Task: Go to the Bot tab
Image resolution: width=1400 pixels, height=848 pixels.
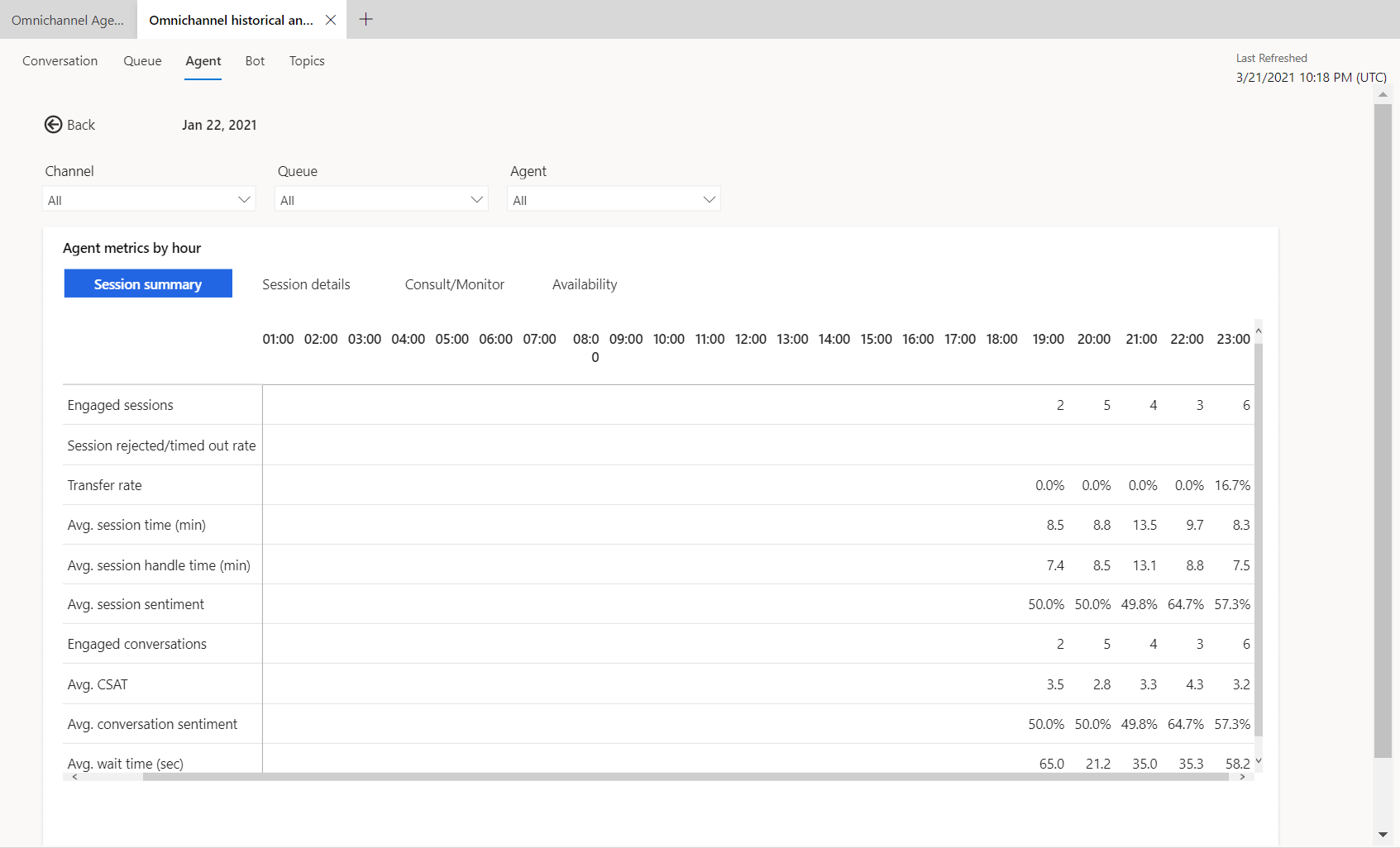Action: pos(255,61)
